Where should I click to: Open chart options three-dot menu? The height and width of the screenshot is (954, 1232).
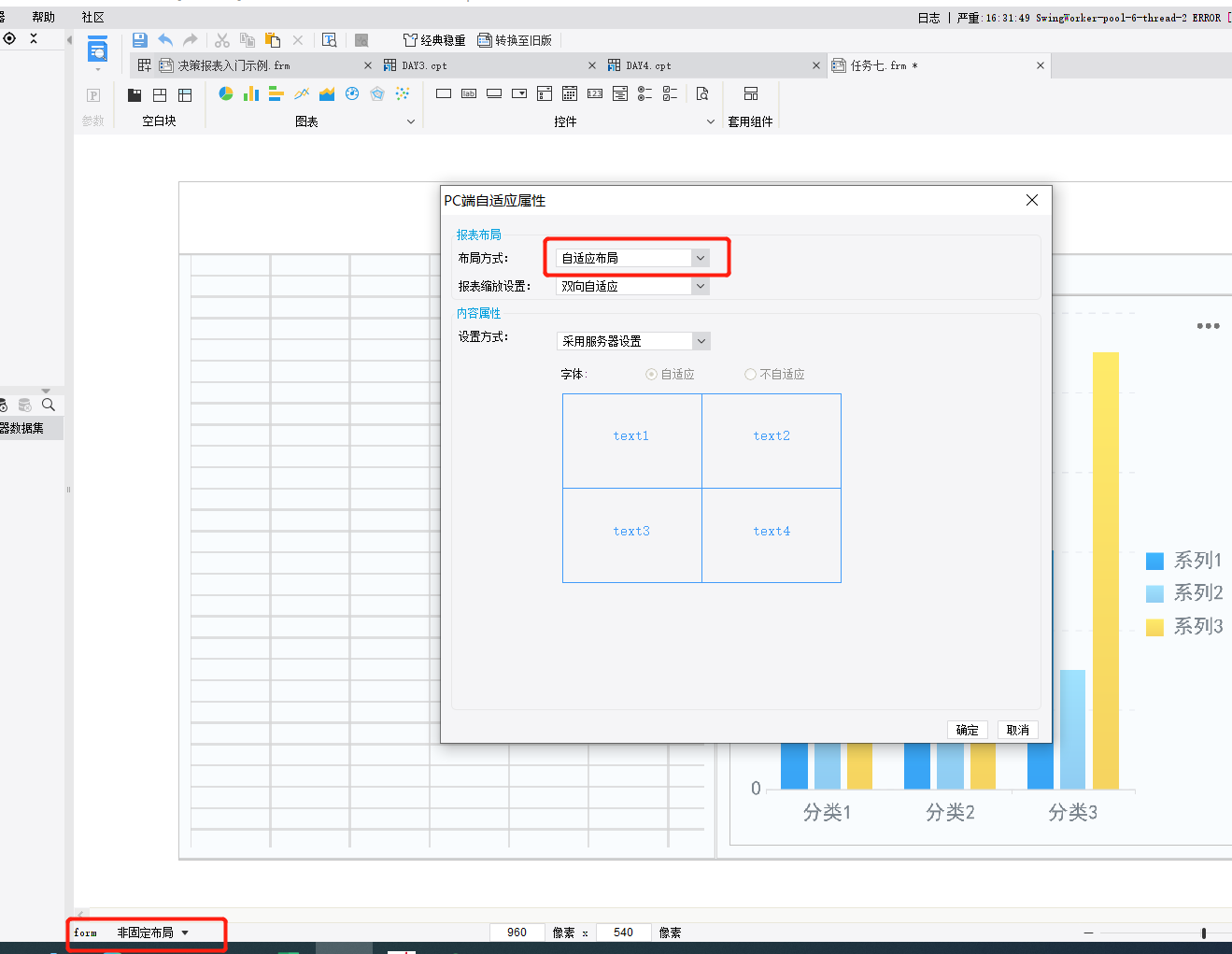(x=1209, y=326)
